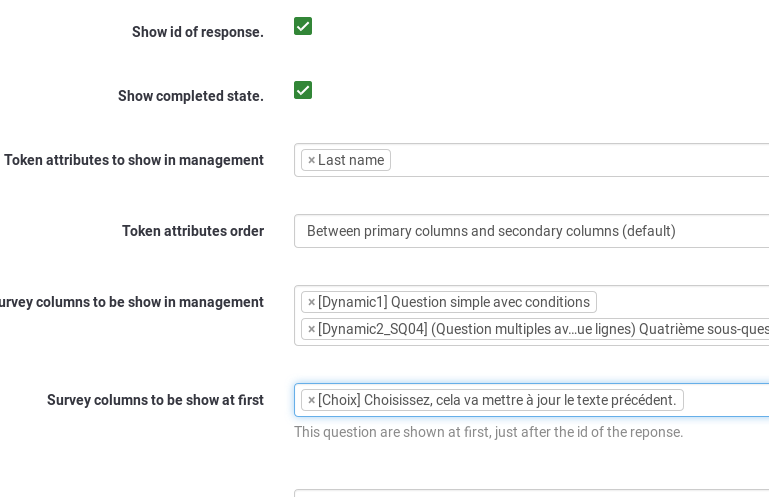Click the Token attributes to show in management label
769x497 pixels.
tap(134, 160)
